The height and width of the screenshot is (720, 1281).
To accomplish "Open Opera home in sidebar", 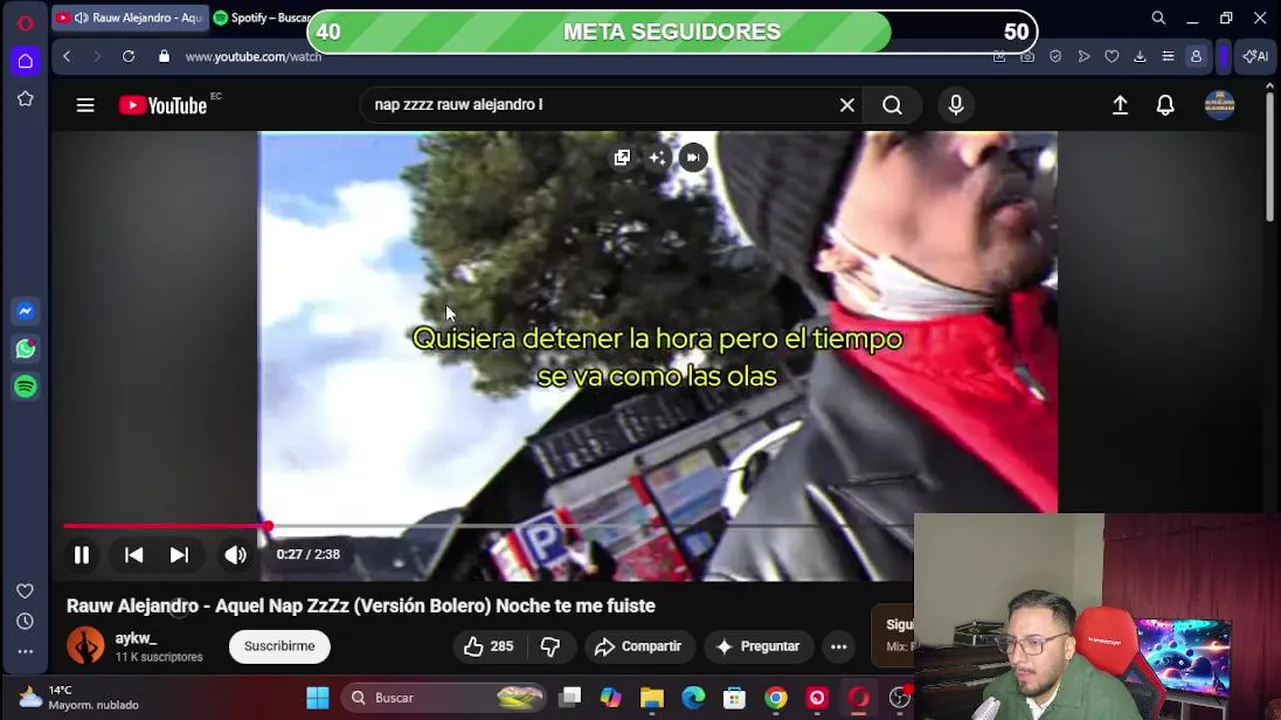I will [25, 61].
